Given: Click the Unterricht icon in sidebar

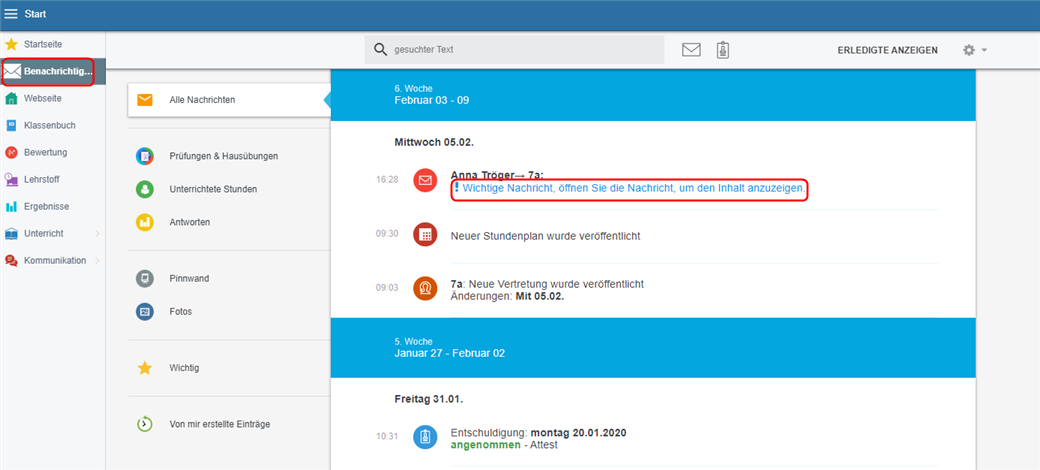Looking at the screenshot, I should tap(11, 234).
